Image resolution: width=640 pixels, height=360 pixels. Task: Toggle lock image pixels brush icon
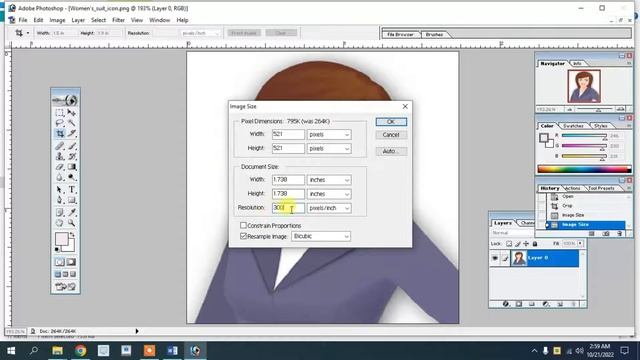pos(518,244)
